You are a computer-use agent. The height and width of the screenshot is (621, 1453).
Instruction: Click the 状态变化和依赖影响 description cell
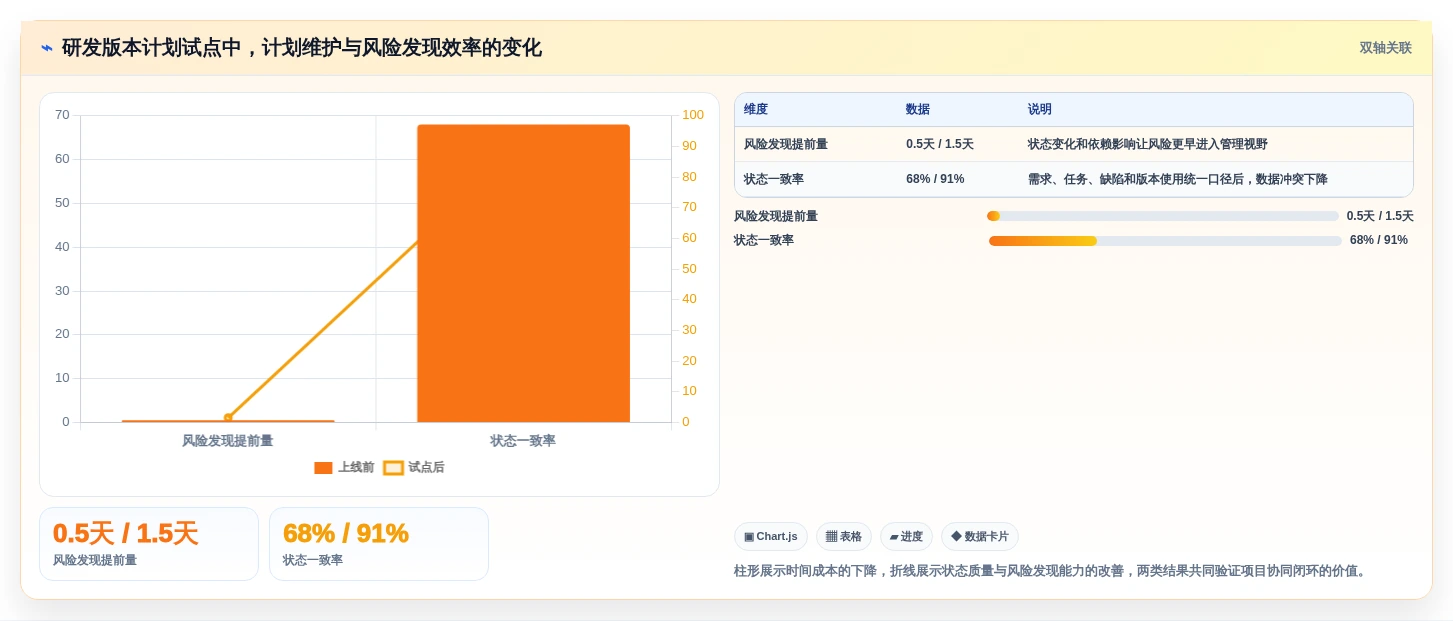[1147, 144]
